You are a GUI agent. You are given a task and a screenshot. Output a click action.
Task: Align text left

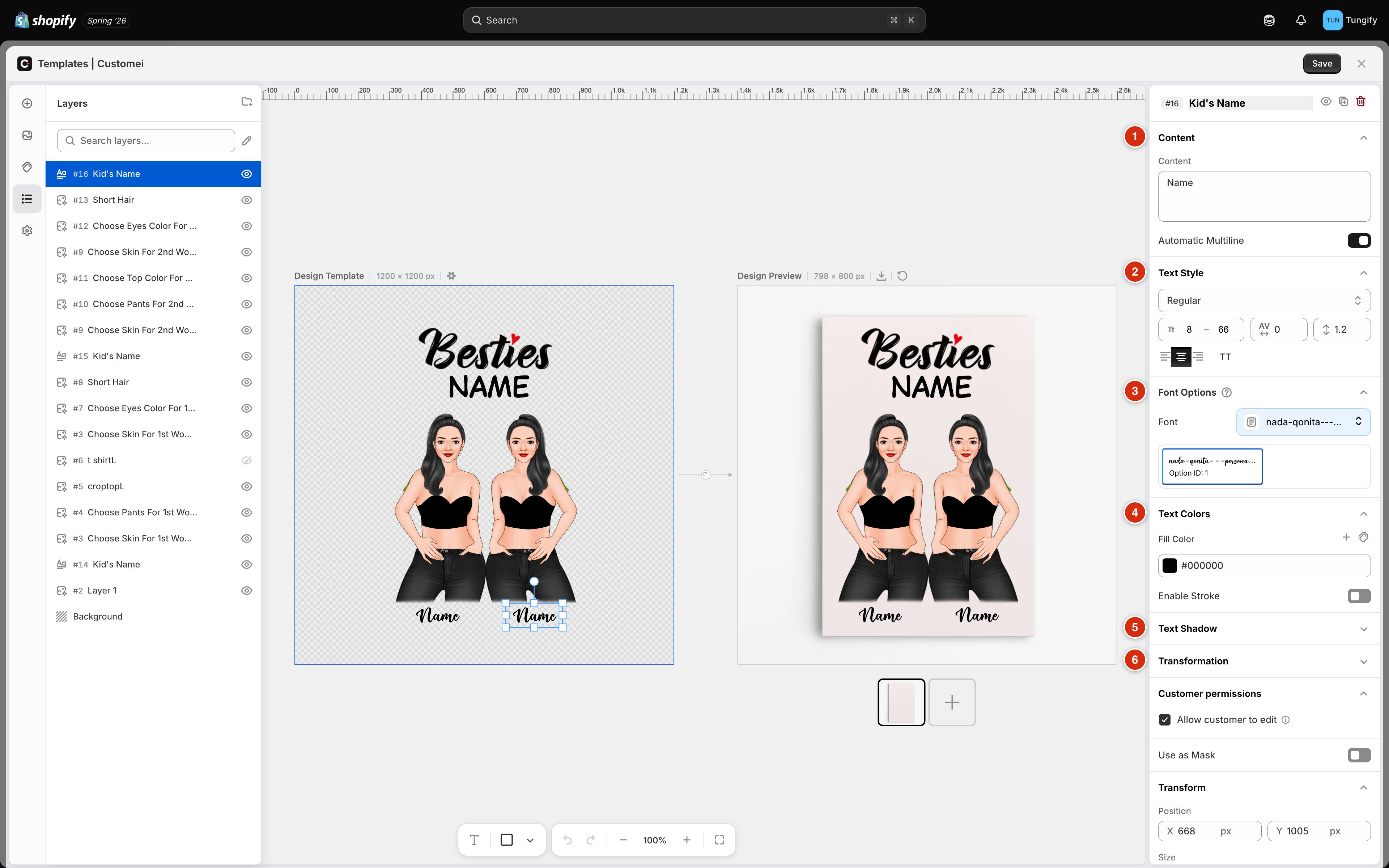click(x=1165, y=357)
